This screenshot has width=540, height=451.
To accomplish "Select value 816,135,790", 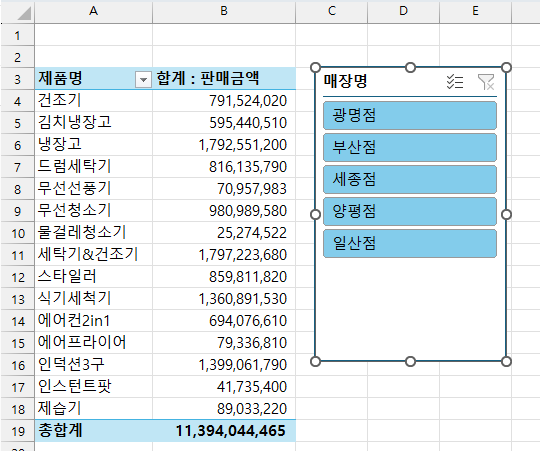I will [224, 167].
